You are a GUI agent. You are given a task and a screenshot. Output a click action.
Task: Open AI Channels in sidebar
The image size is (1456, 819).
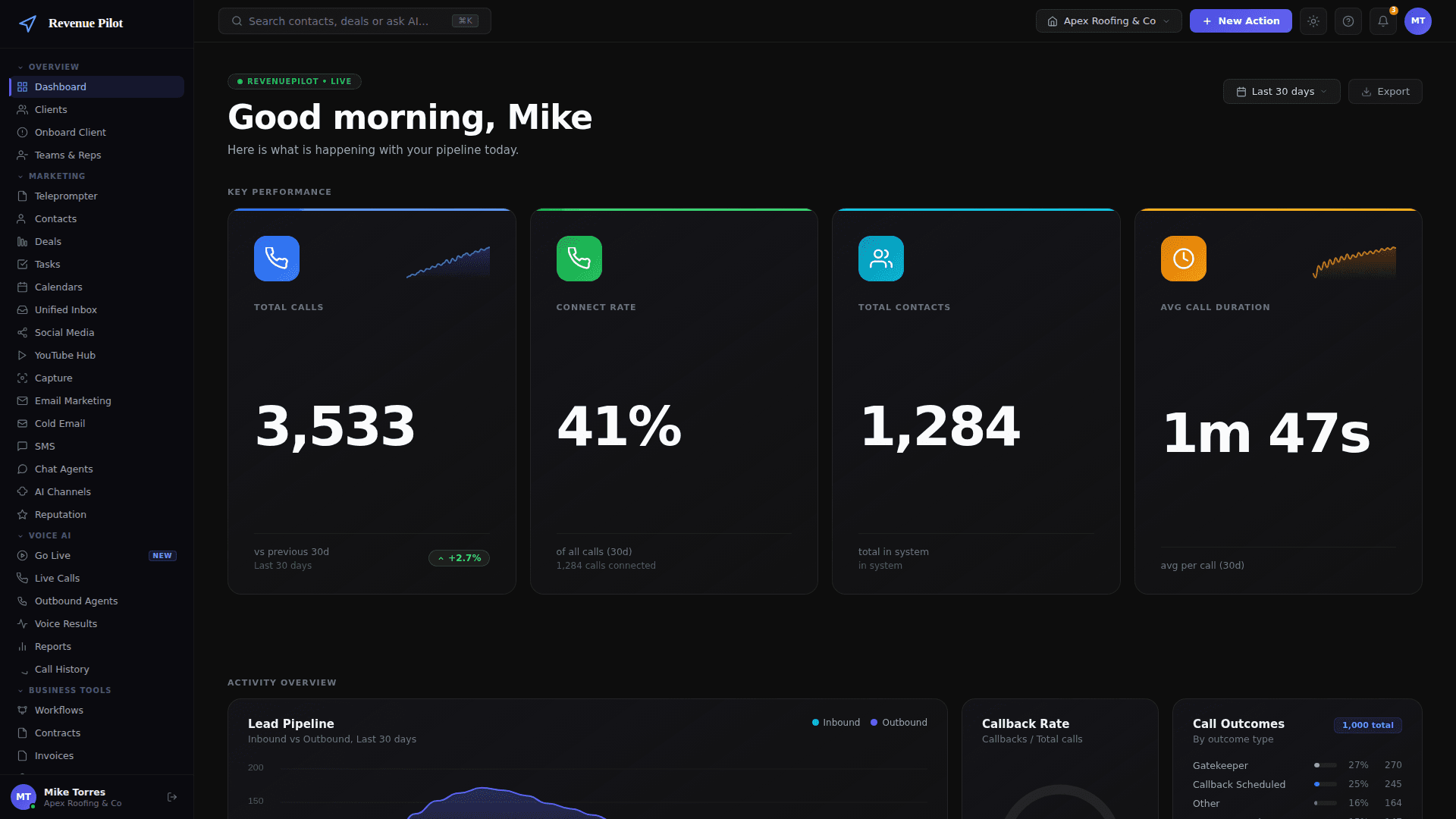[x=97, y=492]
